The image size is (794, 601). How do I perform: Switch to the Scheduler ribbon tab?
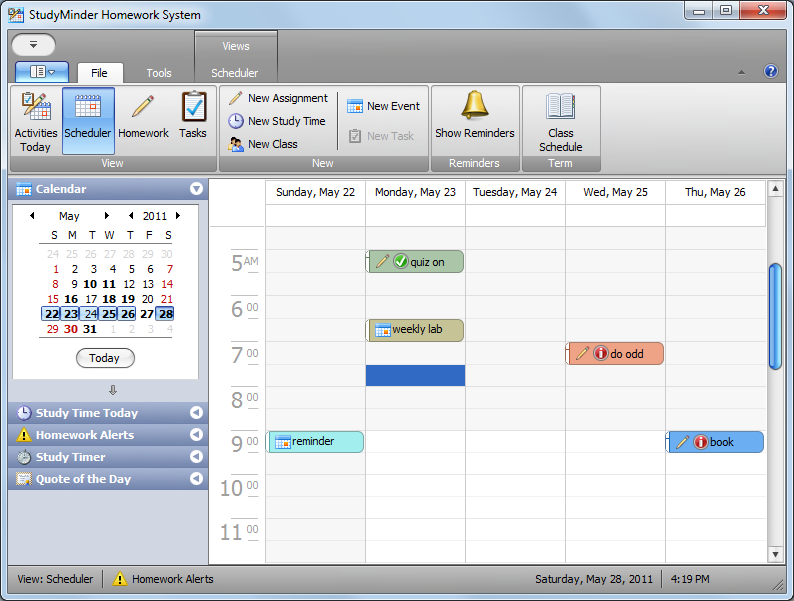pyautogui.click(x=235, y=73)
